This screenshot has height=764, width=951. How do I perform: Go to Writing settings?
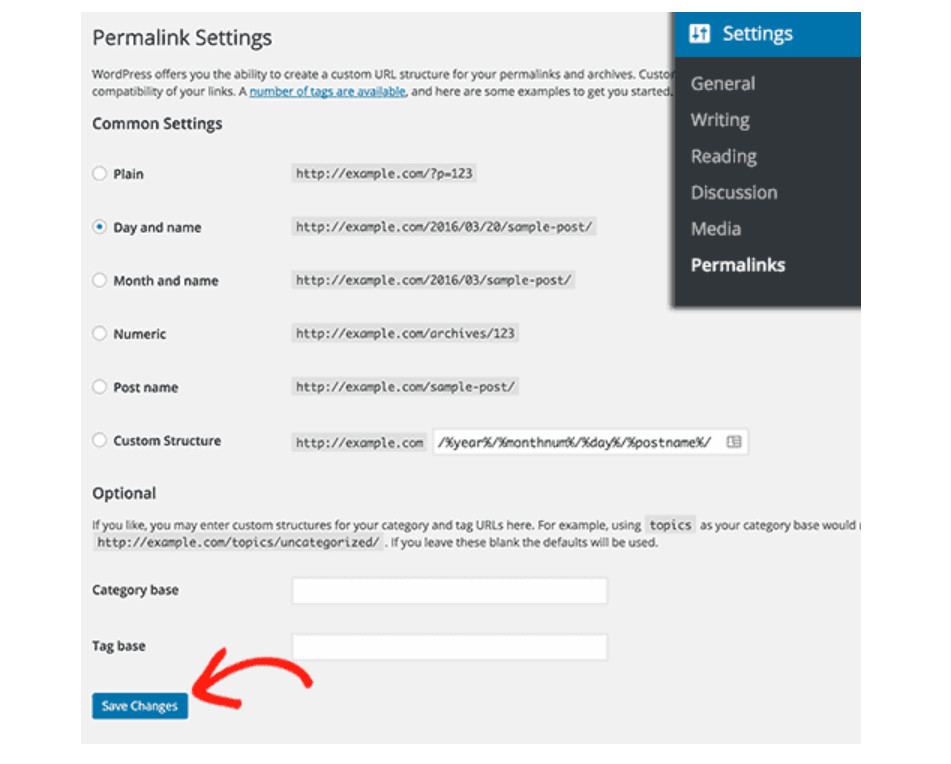coord(719,120)
